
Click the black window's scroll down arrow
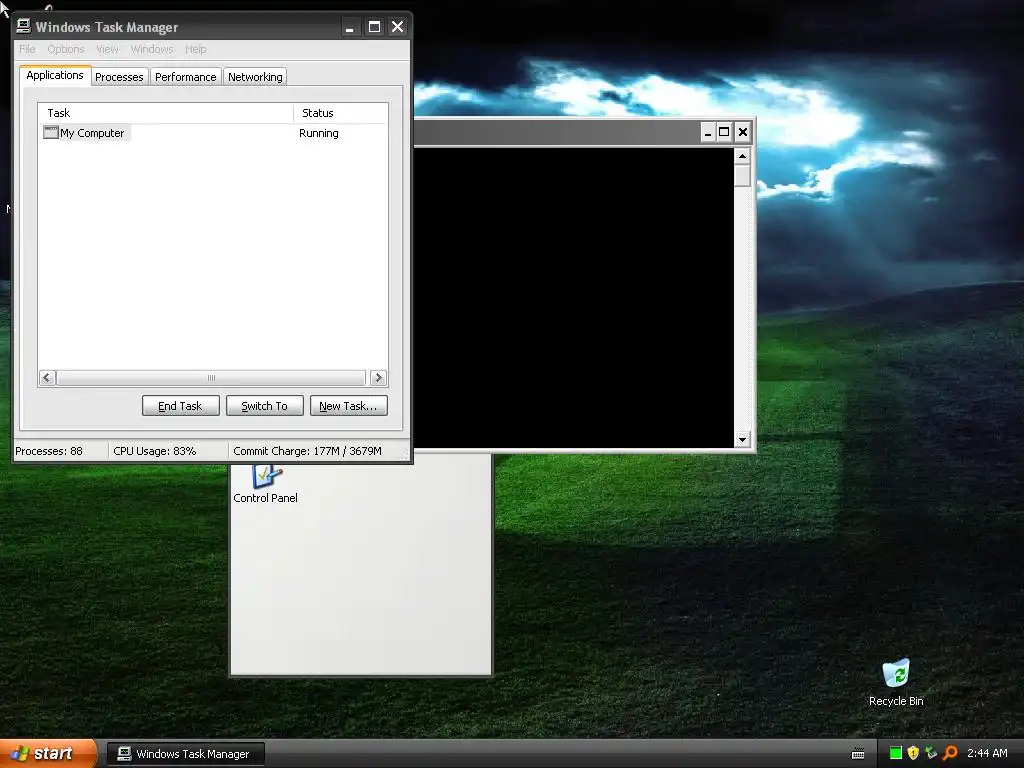[x=742, y=440]
